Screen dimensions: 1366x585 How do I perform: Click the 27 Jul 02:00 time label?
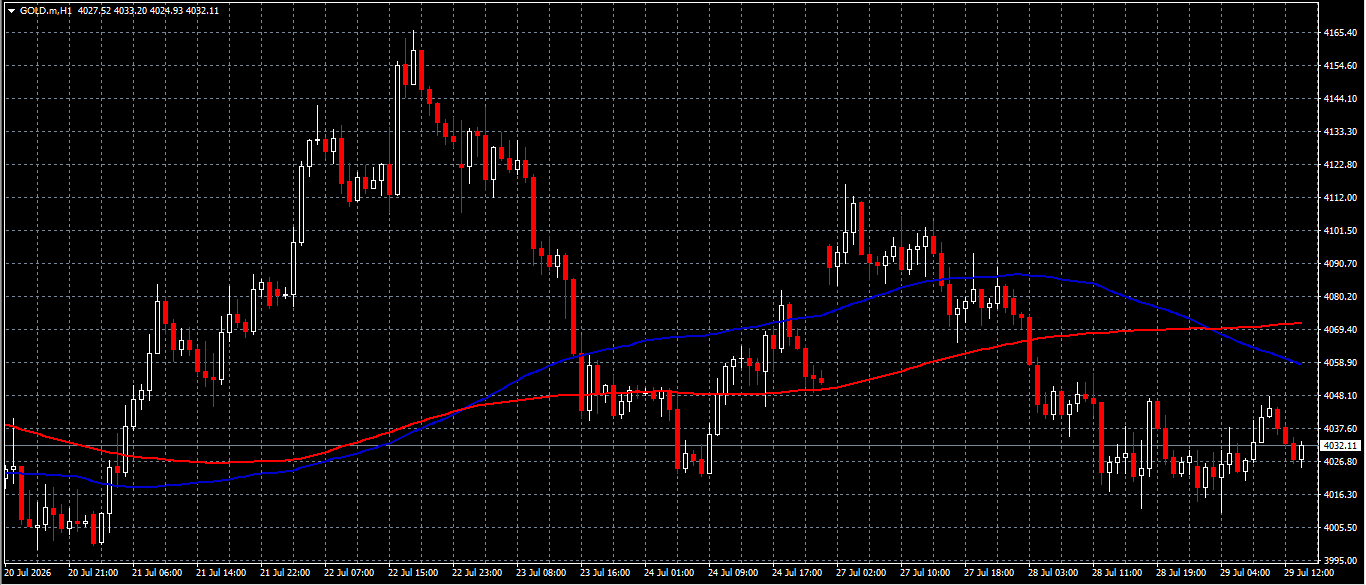861,574
